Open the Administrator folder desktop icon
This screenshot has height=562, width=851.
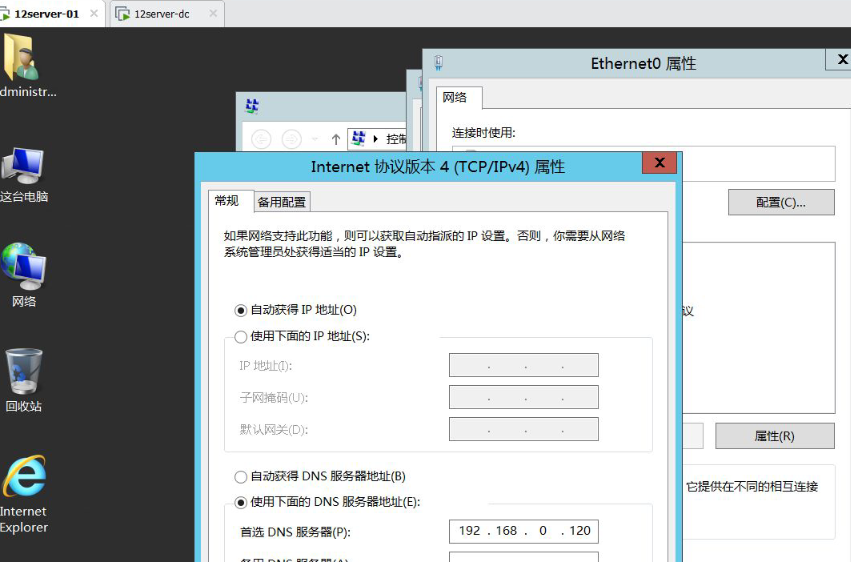[22, 60]
